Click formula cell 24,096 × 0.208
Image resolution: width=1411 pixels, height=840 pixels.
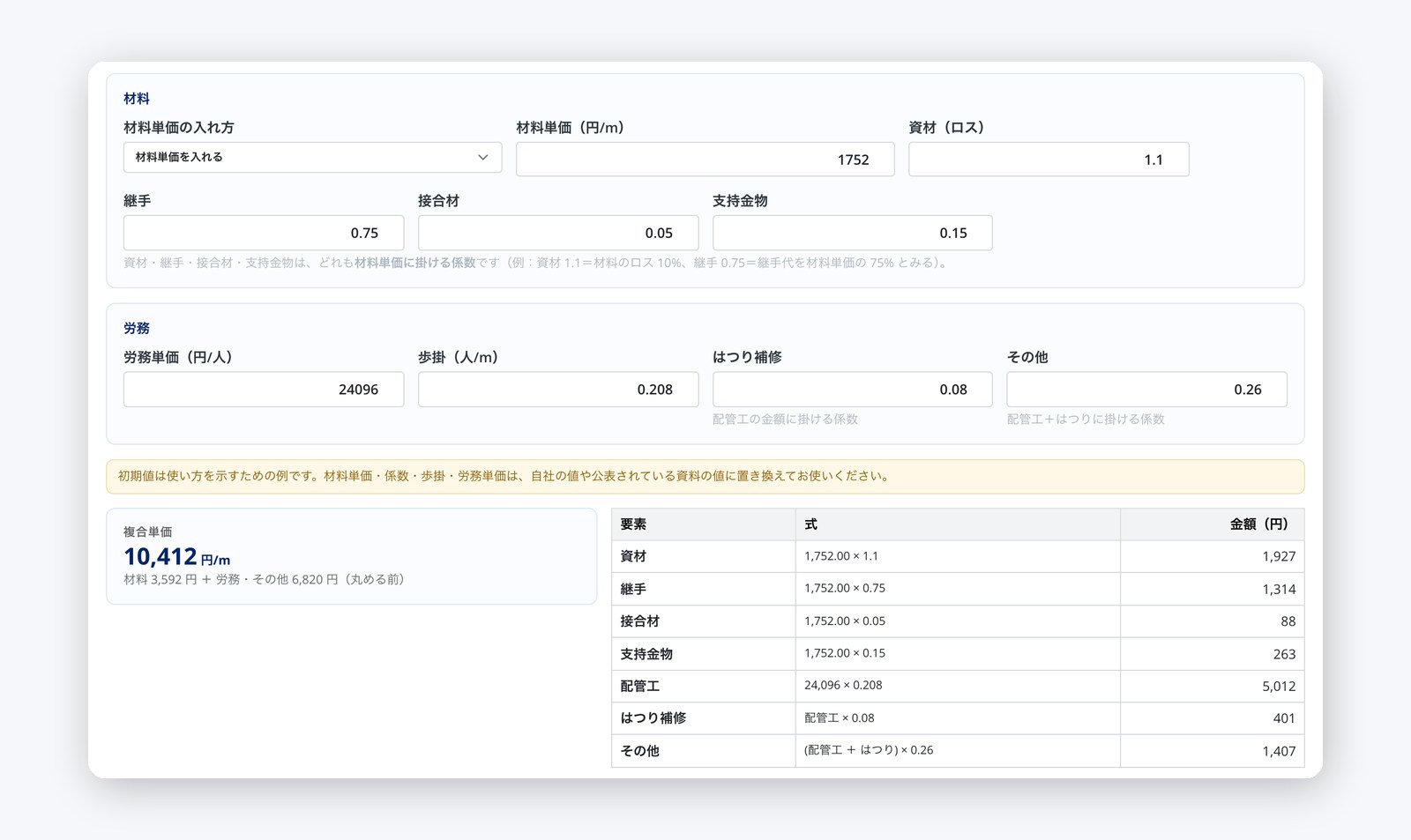coord(958,686)
